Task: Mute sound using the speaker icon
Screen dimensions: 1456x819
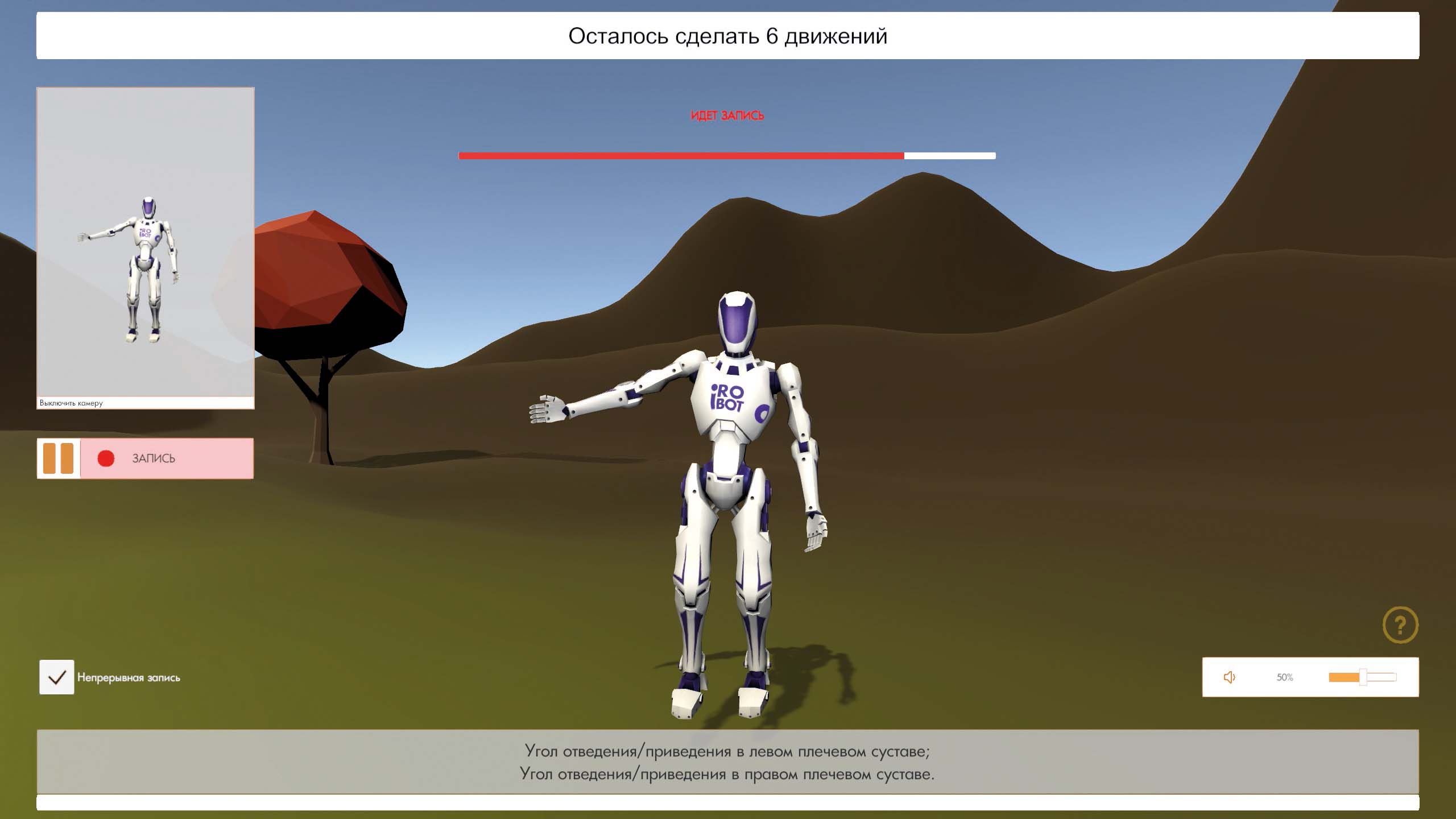Action: coord(1229,677)
